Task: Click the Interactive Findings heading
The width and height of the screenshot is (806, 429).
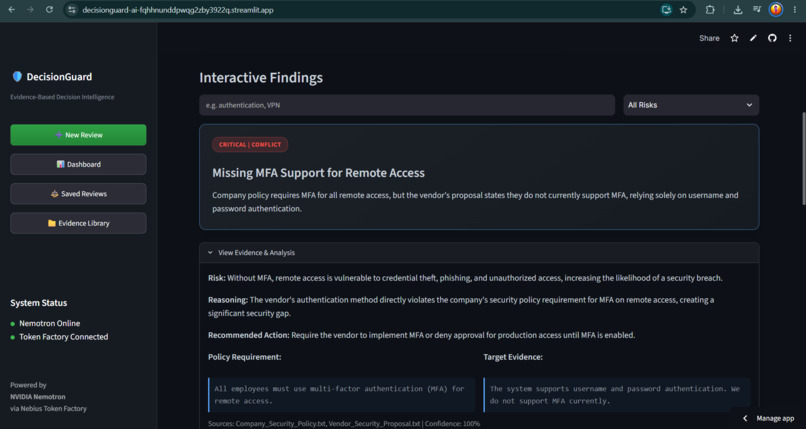Action: [x=261, y=78]
